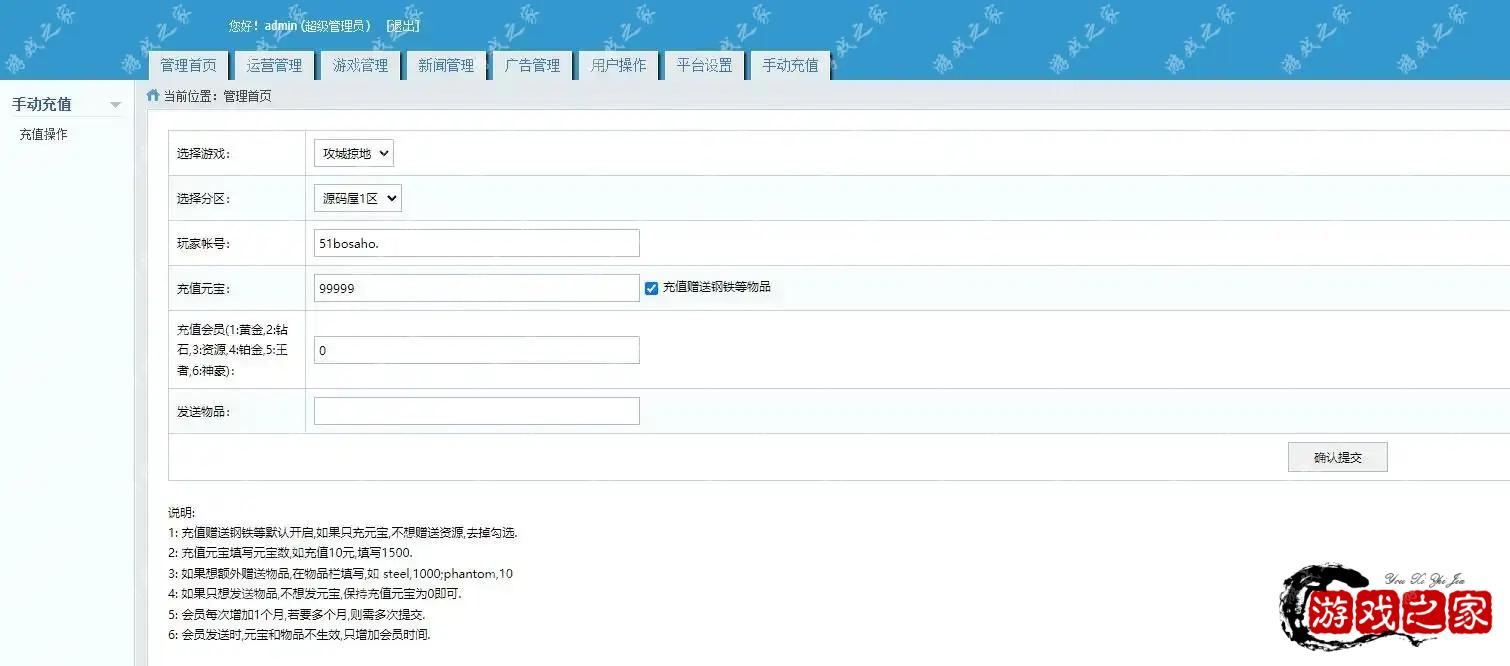
Task: Open the 选择分区 dropdown
Action: click(x=358, y=199)
